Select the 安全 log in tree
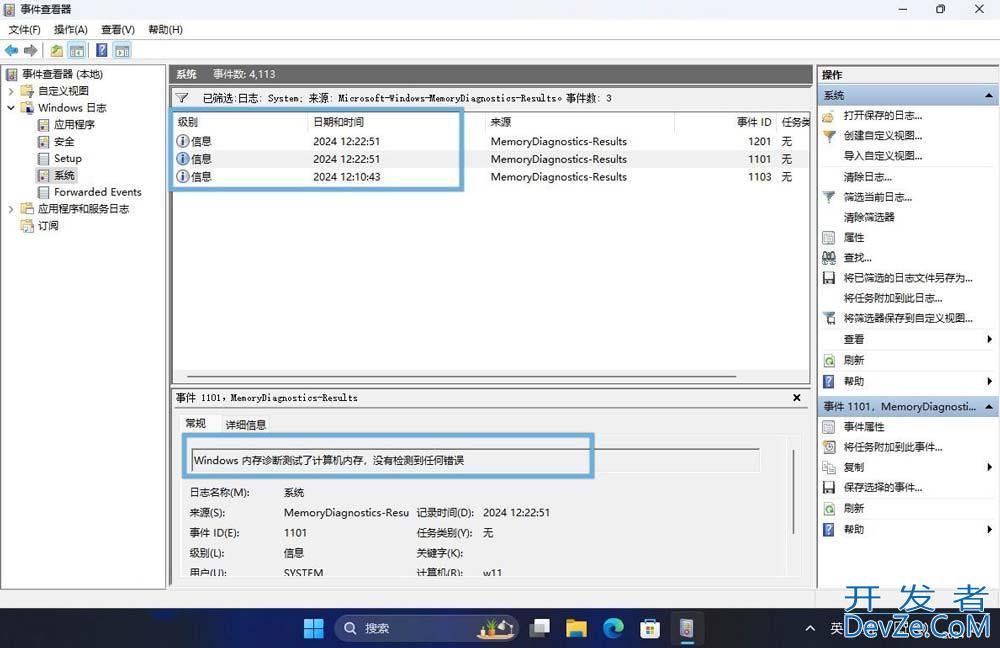 click(64, 142)
